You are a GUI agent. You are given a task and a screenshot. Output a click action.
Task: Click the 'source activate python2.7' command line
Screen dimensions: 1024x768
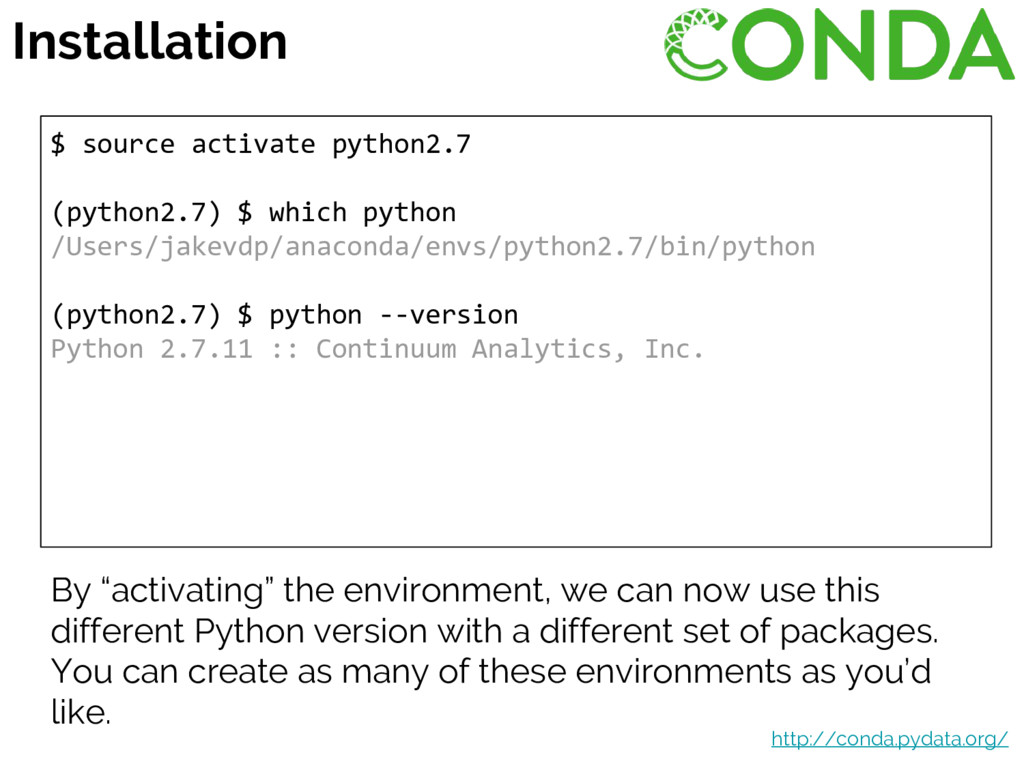point(261,144)
